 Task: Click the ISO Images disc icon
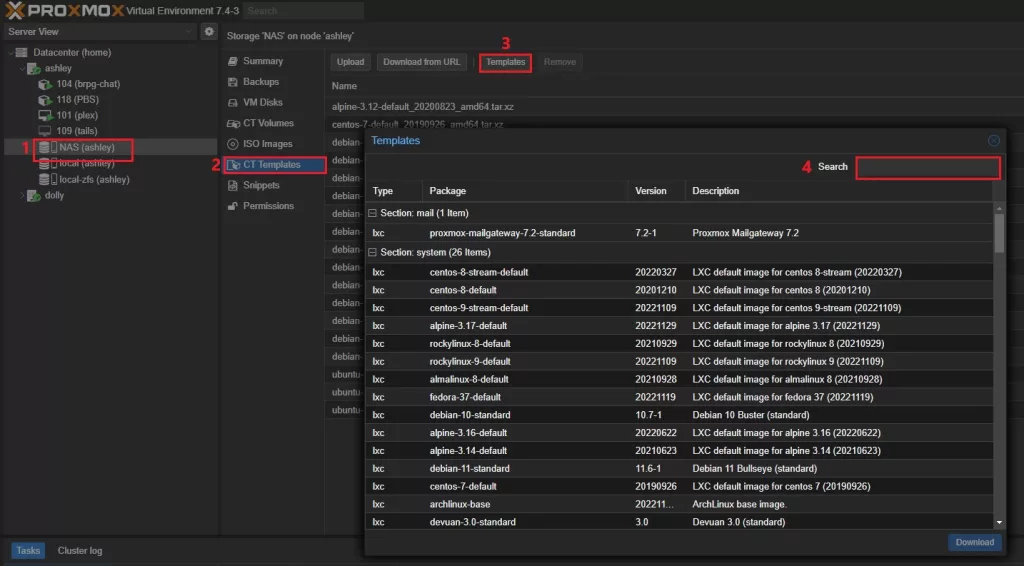pyautogui.click(x=232, y=144)
